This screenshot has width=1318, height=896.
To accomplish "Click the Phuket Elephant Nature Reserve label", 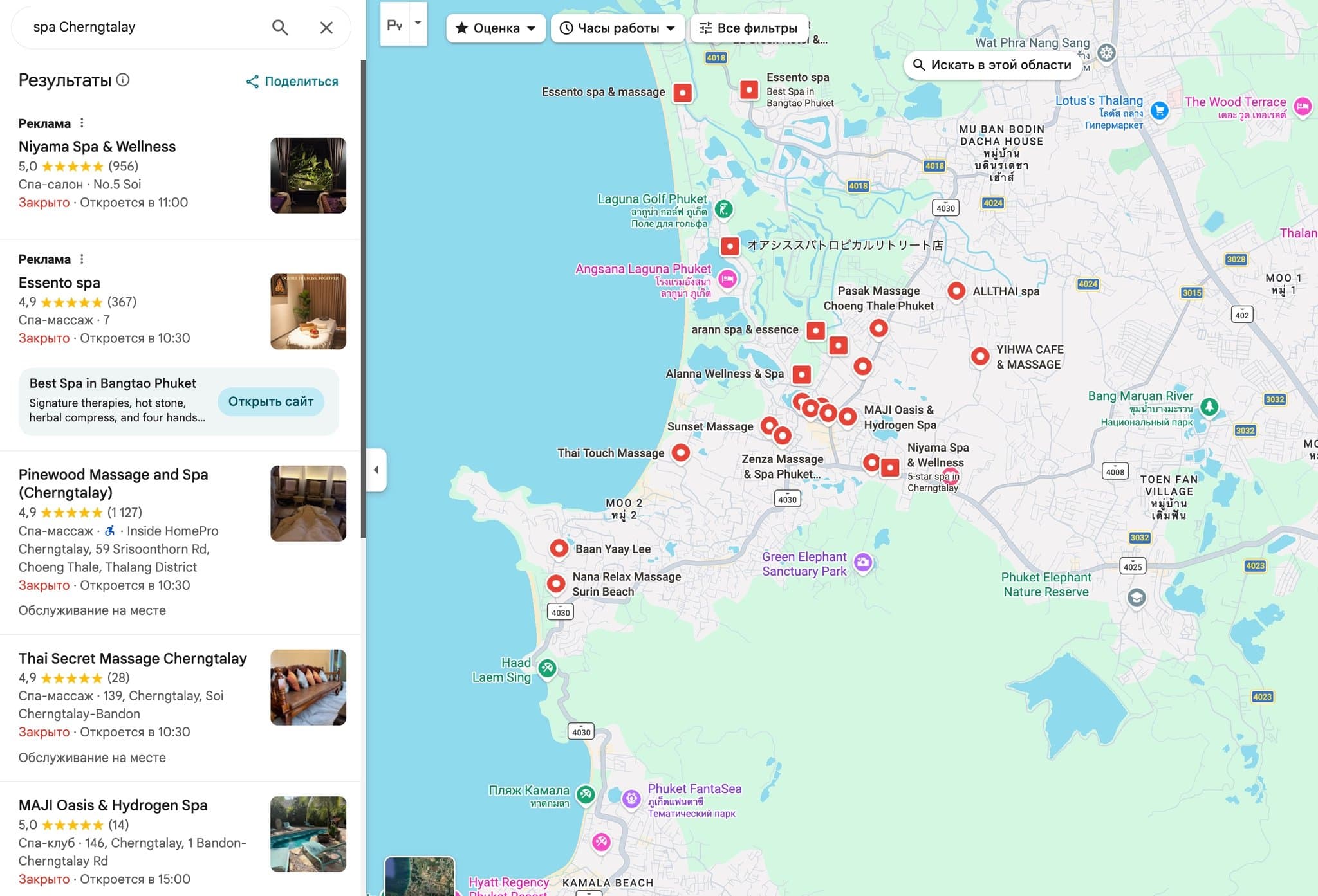I will click(1046, 585).
